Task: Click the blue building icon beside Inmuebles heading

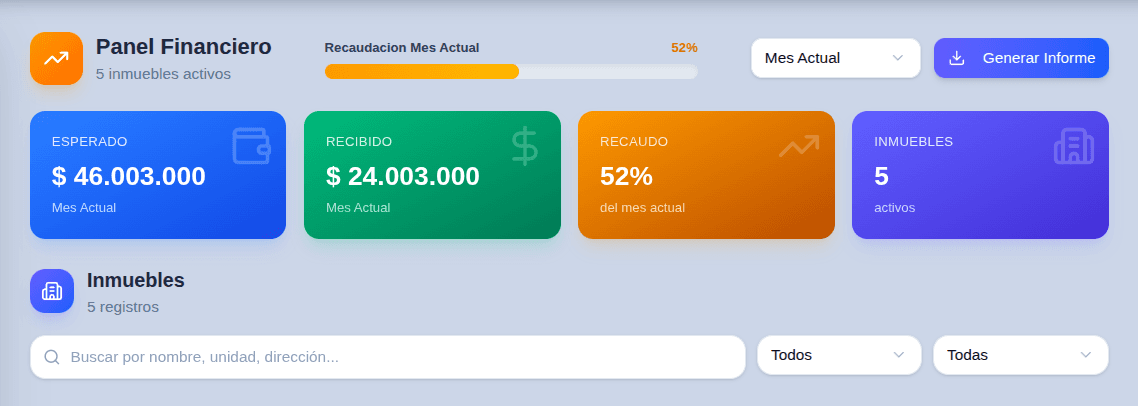Action: pos(52,291)
